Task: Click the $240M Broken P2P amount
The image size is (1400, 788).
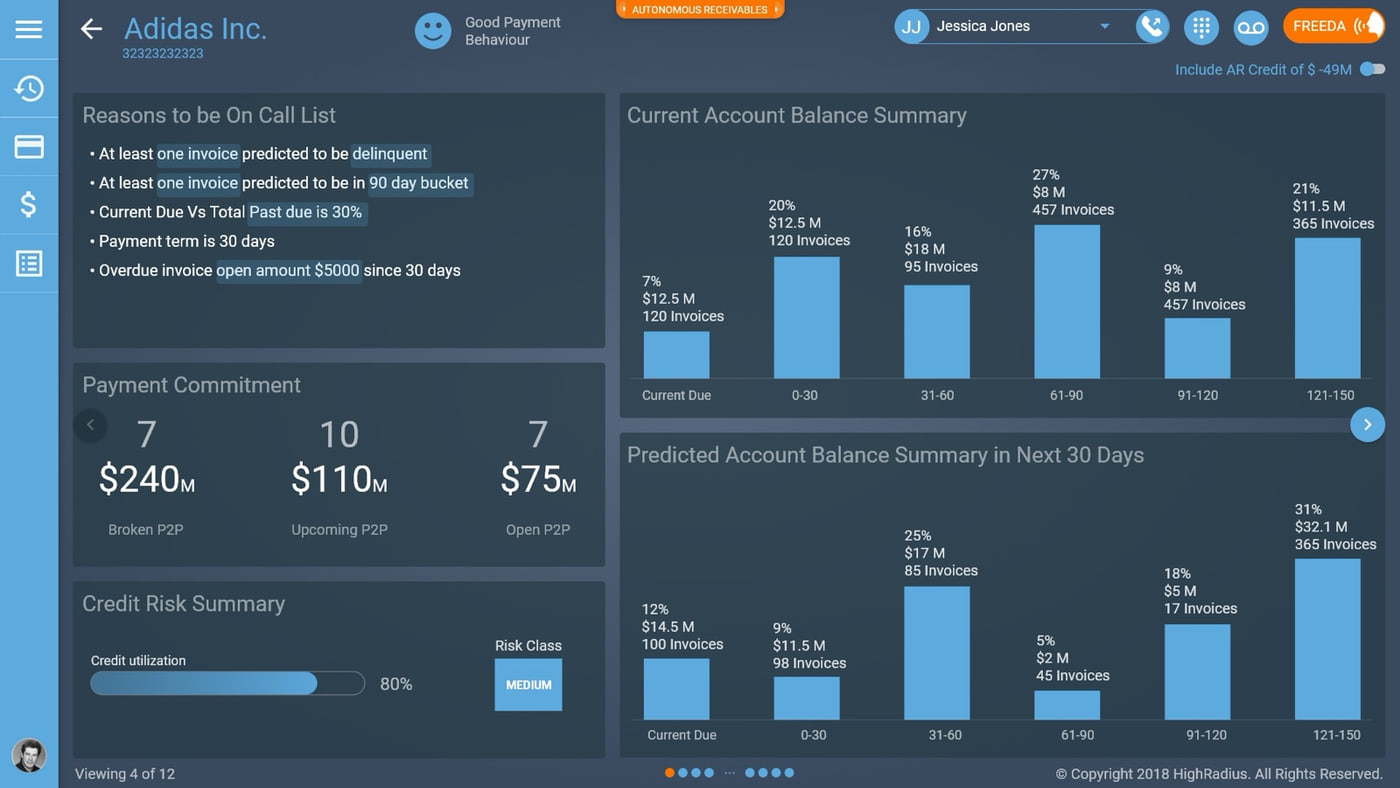Action: [x=146, y=480]
